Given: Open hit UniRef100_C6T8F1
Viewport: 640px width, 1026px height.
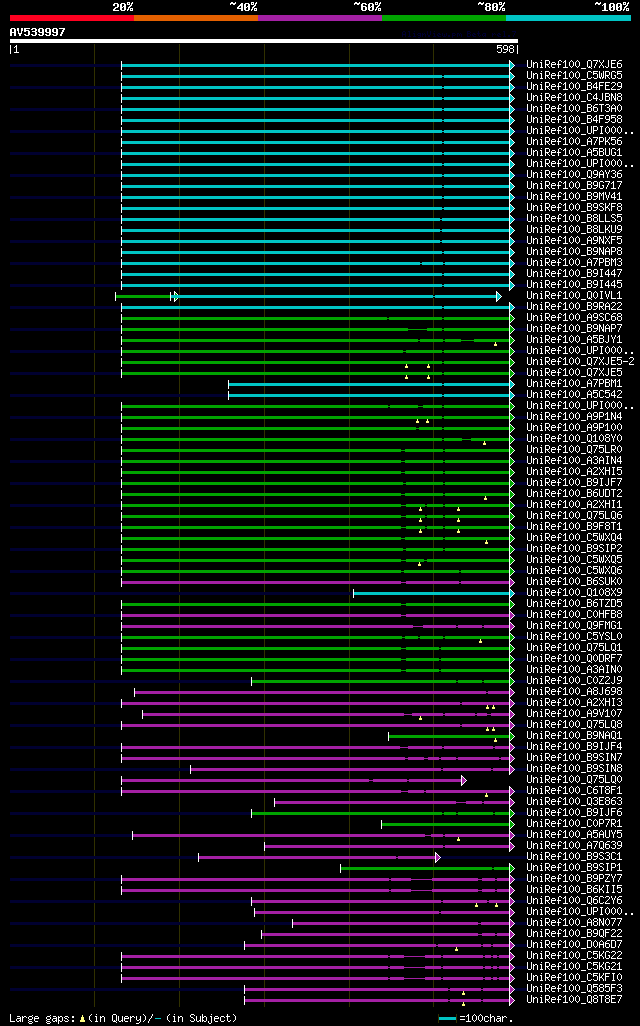Looking at the screenshot, I should coord(575,790).
